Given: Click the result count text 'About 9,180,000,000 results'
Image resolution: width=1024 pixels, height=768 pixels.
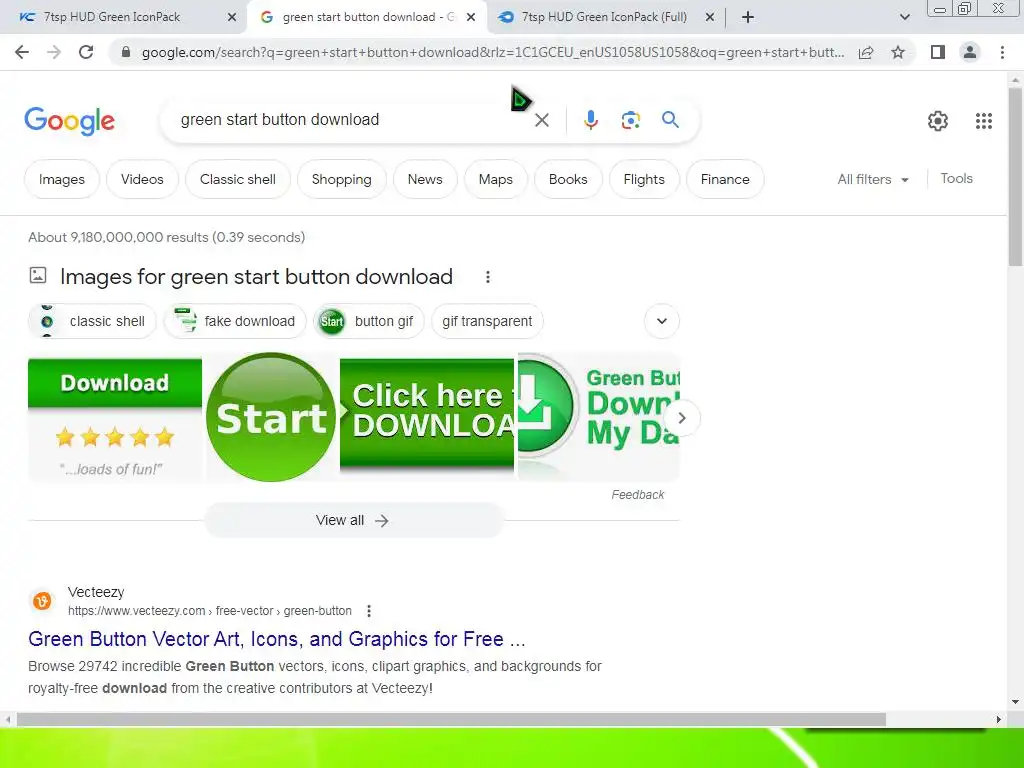Looking at the screenshot, I should tap(118, 237).
